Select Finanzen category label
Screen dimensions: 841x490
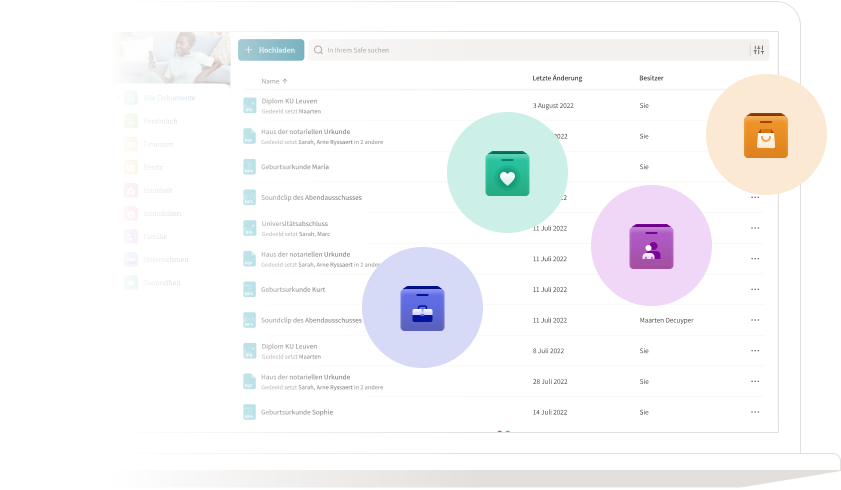(x=158, y=144)
